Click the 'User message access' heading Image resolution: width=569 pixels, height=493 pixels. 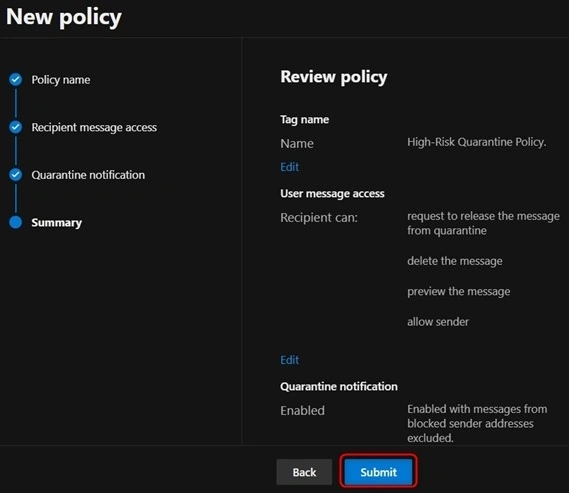tap(332, 193)
